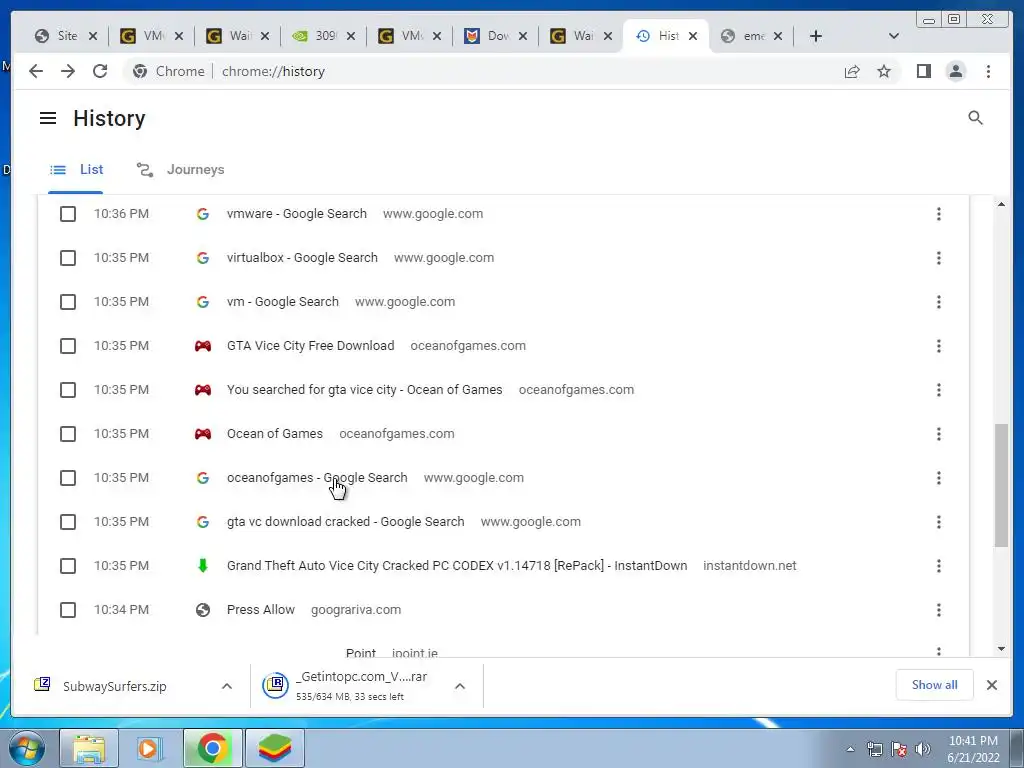Open Press Allow goograriva.com link
The width and height of the screenshot is (1024, 768).
(261, 610)
